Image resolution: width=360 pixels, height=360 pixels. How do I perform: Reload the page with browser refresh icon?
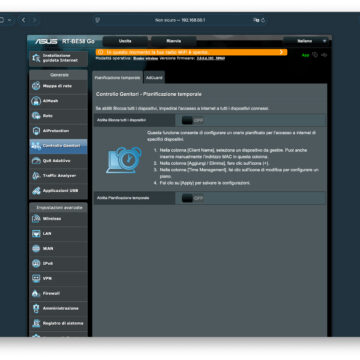(x=263, y=20)
